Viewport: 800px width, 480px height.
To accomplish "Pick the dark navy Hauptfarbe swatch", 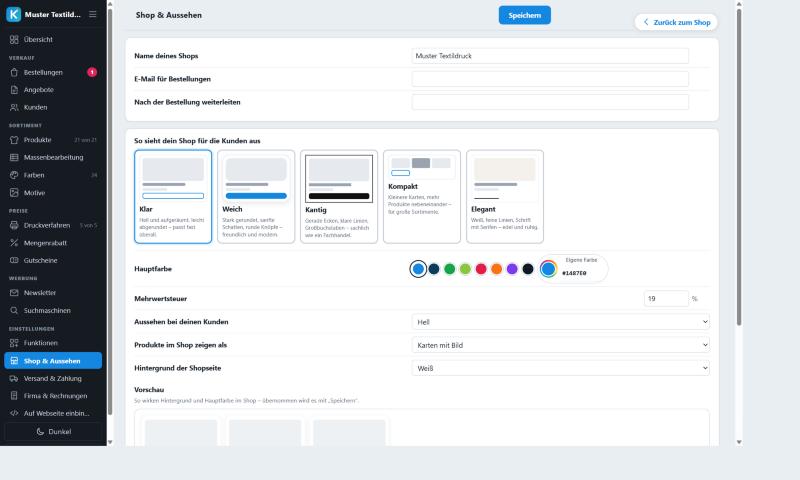I will click(x=434, y=269).
